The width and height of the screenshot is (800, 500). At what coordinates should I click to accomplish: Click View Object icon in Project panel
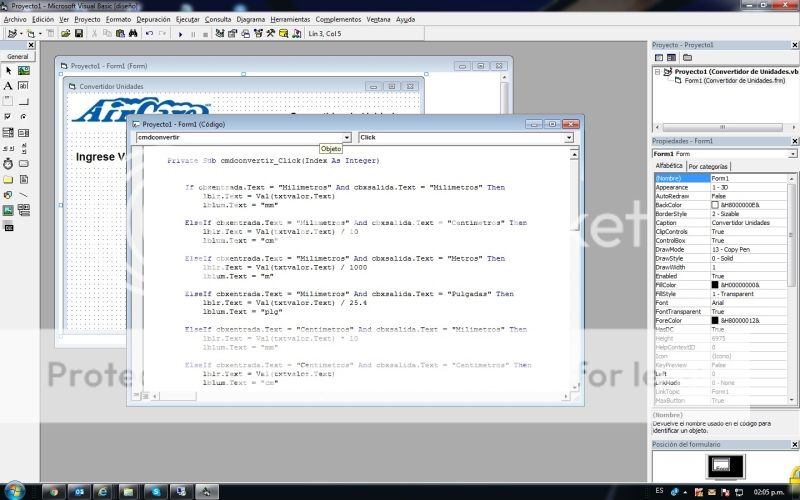671,58
